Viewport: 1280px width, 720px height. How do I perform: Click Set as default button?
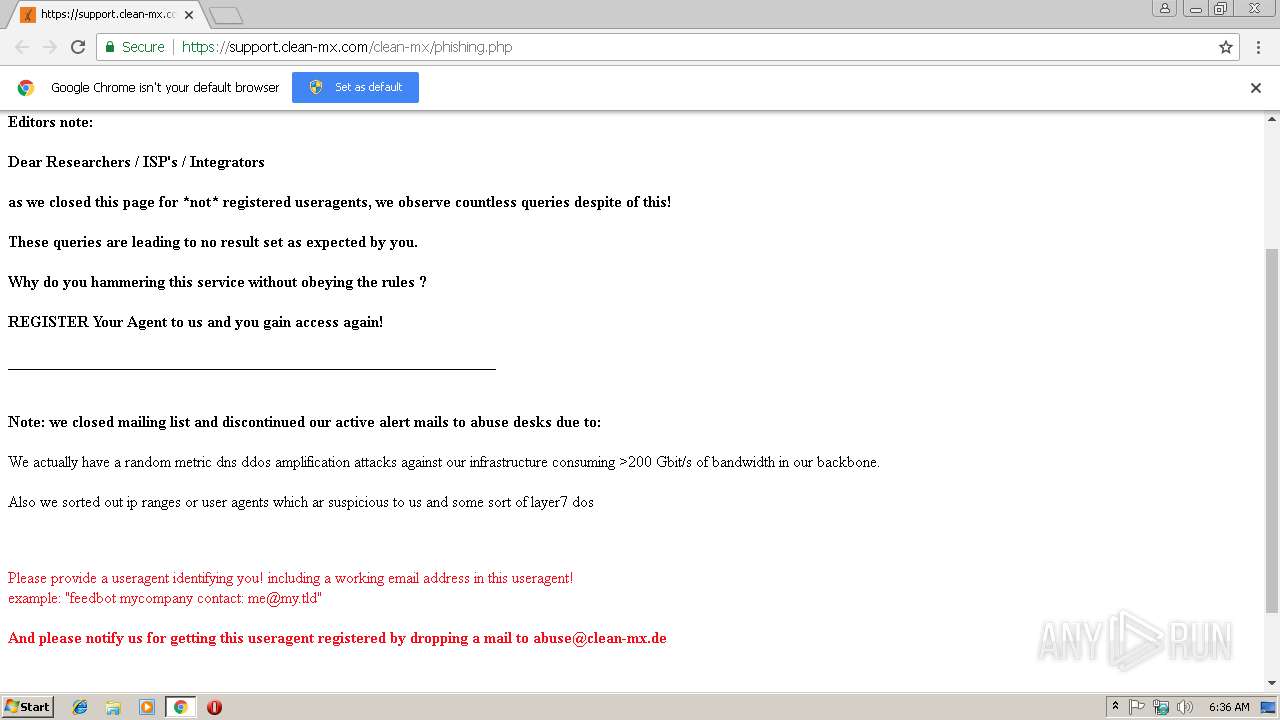(x=355, y=87)
